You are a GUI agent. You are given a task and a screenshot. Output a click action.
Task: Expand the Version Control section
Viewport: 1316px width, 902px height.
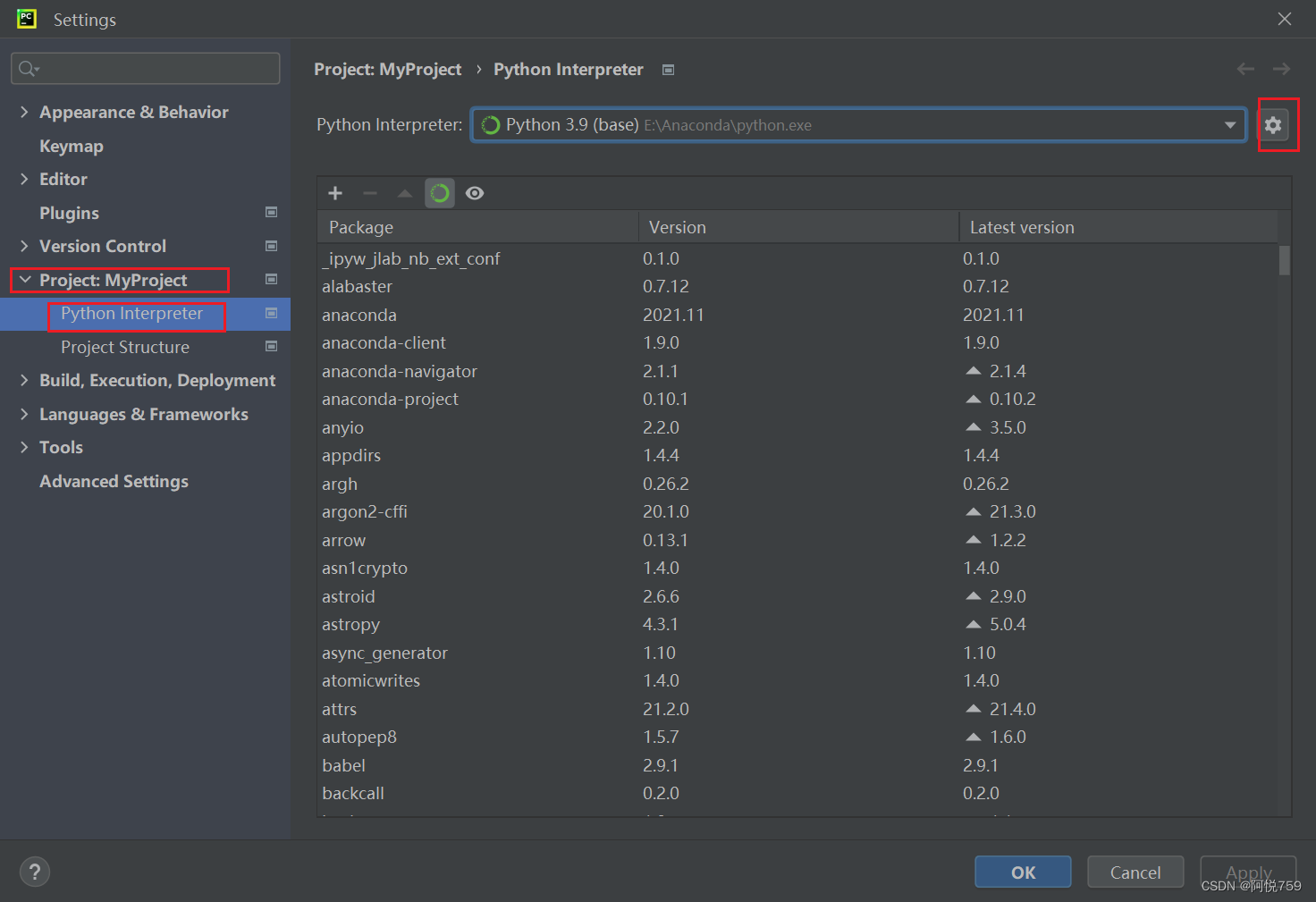[x=24, y=246]
